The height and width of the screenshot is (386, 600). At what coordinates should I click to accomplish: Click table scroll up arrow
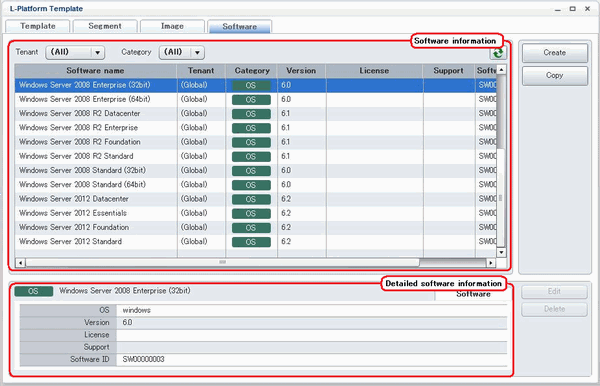tap(501, 70)
